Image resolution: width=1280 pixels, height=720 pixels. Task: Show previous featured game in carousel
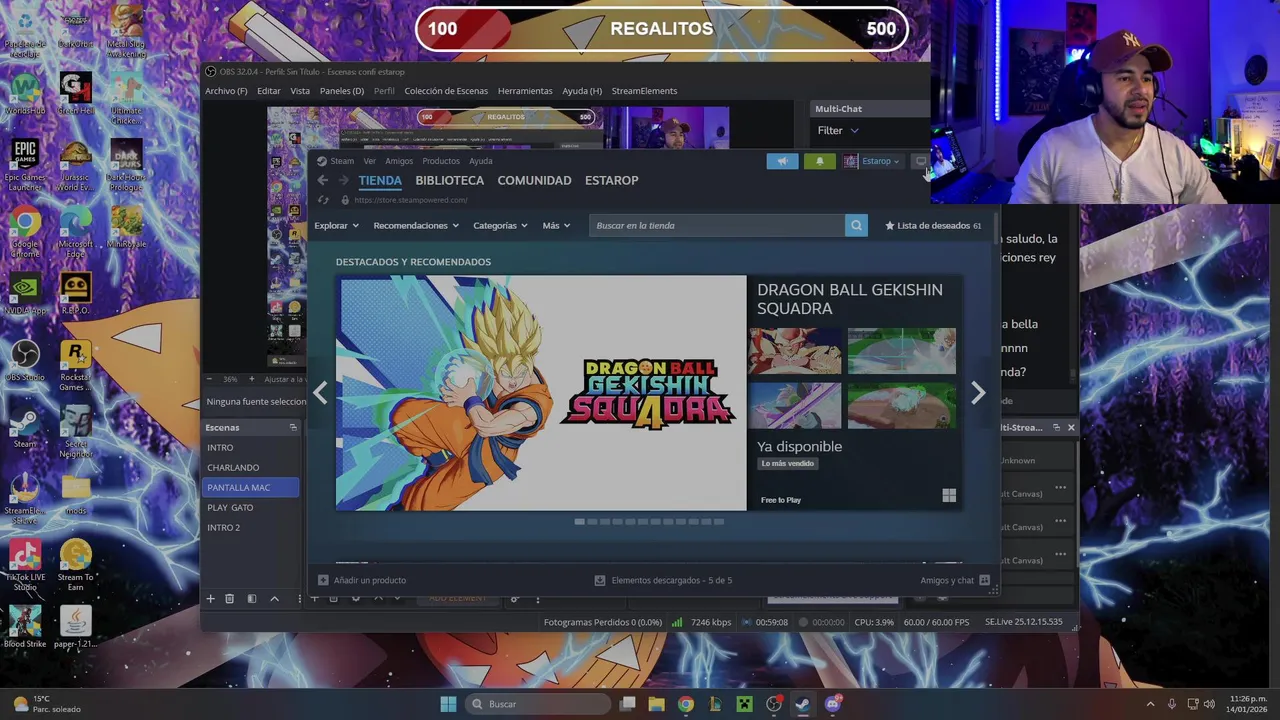[x=320, y=393]
